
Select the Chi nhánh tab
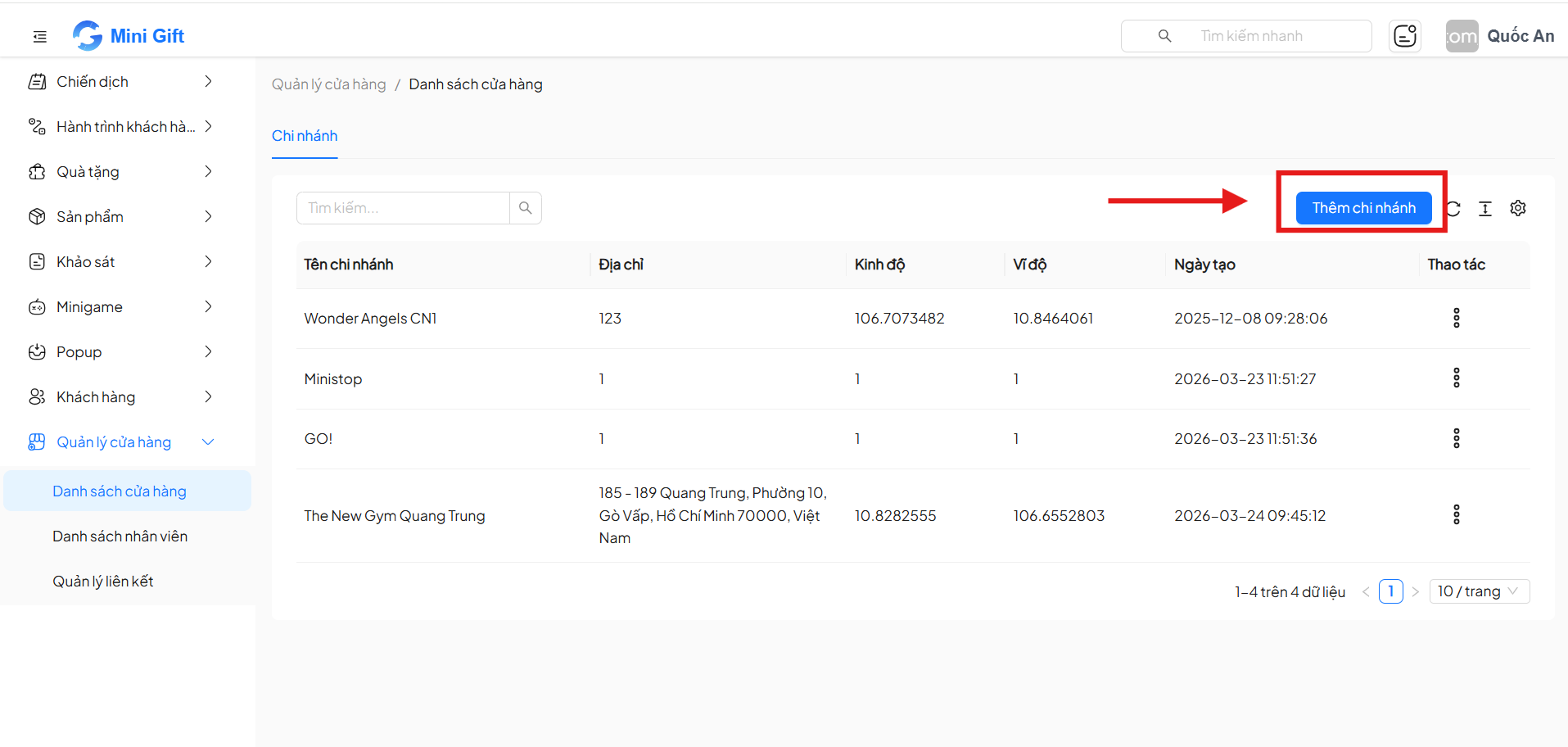pos(305,136)
